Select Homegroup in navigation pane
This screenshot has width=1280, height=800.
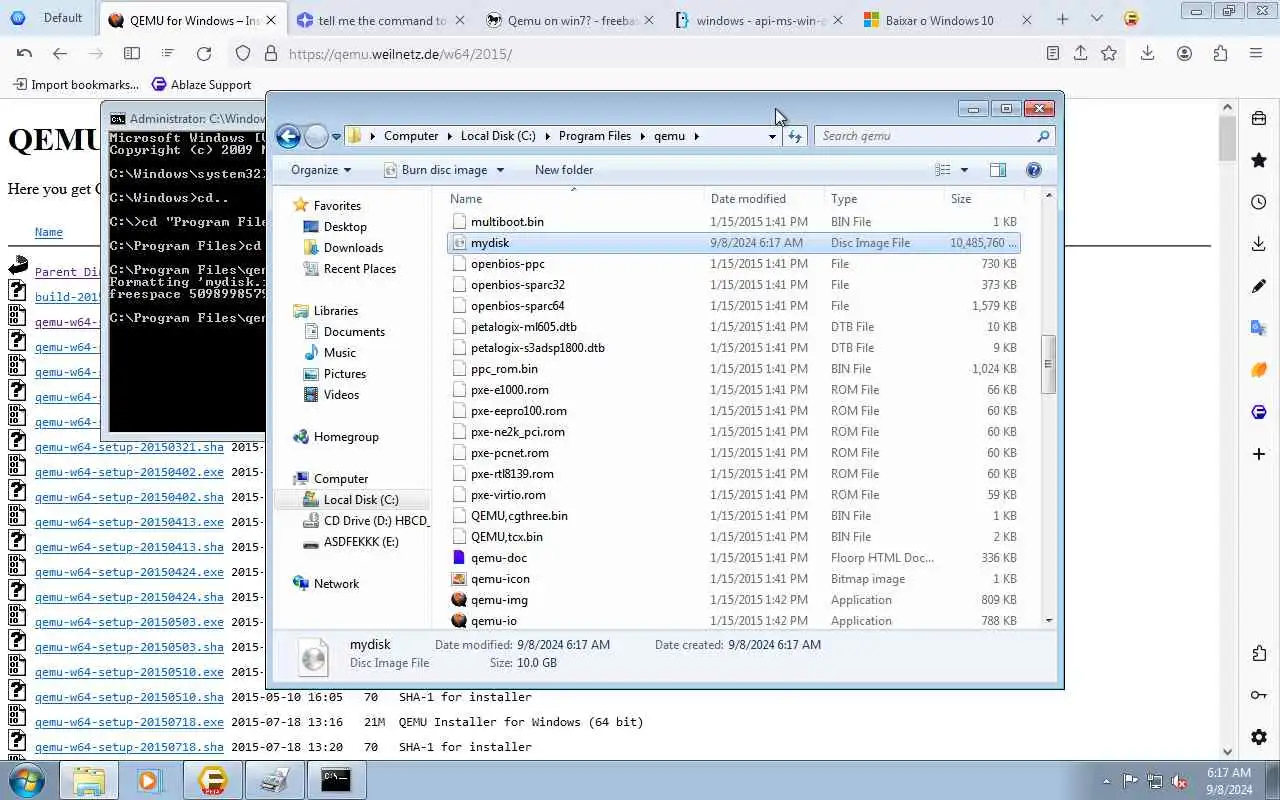[346, 437]
